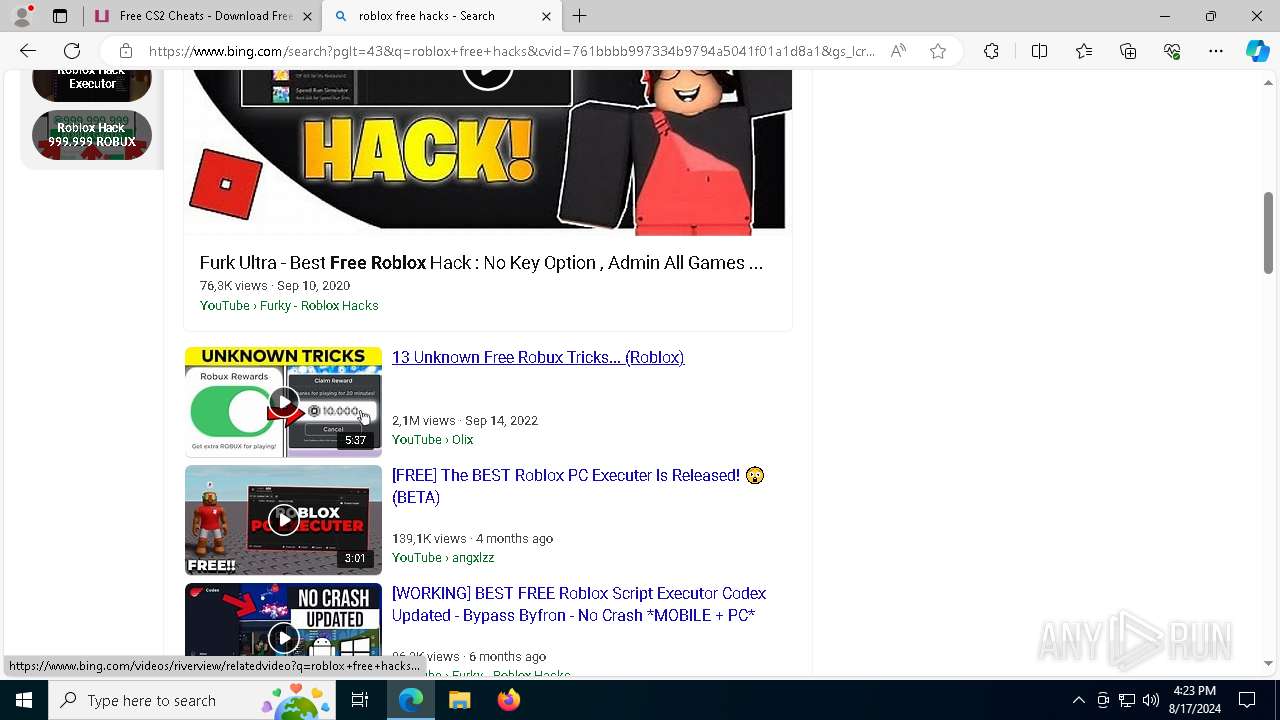Play the Roblox PC Executer thumbnail

(x=283, y=520)
